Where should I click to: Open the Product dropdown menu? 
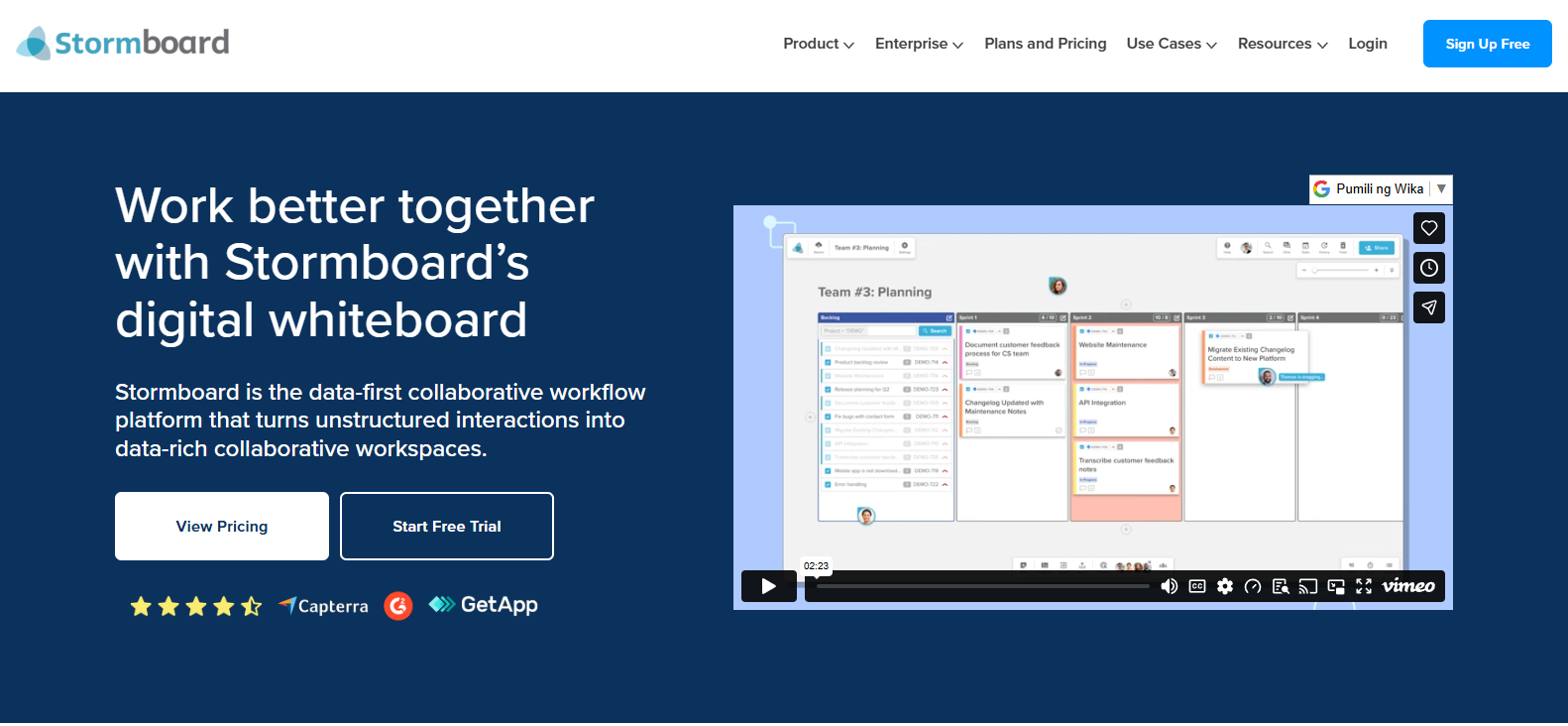(x=819, y=44)
